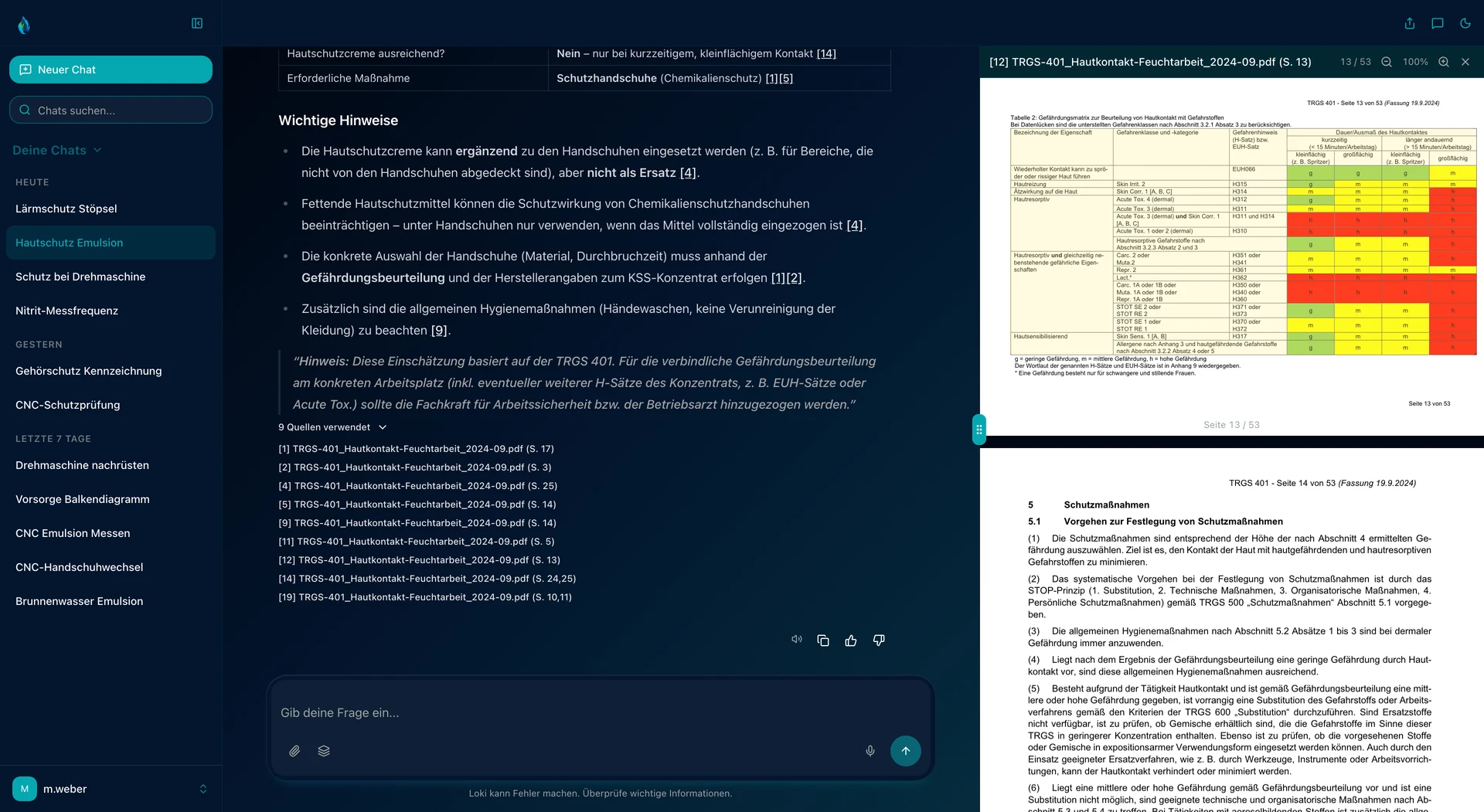Open the Lärmschutz Stöpsel chat
This screenshot has height=812, width=1484.
point(111,209)
